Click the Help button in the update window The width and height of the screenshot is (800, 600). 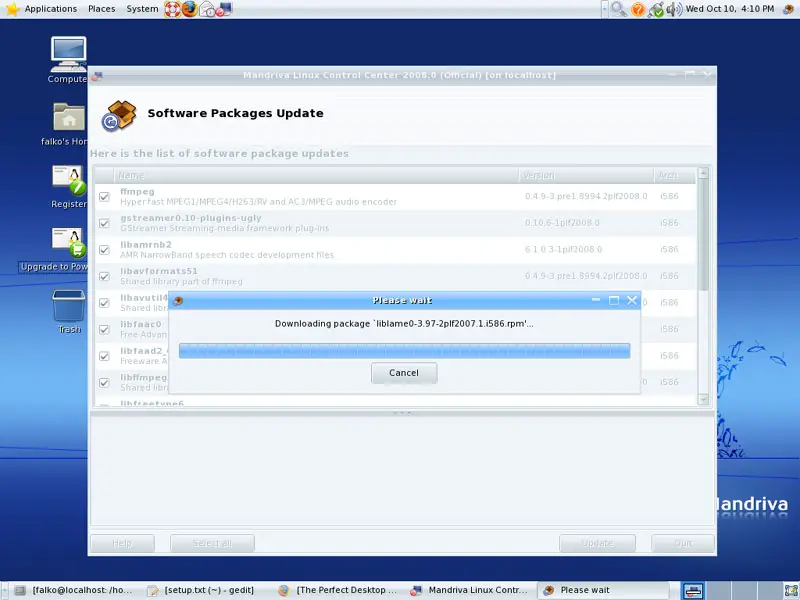coord(122,543)
